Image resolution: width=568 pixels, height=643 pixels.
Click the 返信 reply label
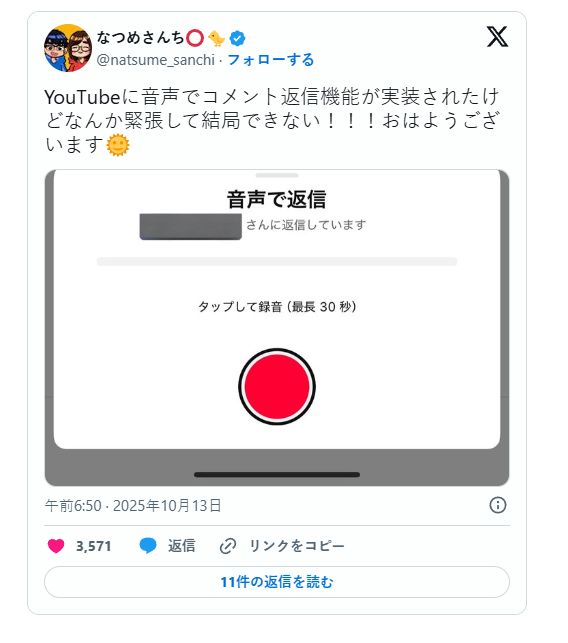coord(181,546)
